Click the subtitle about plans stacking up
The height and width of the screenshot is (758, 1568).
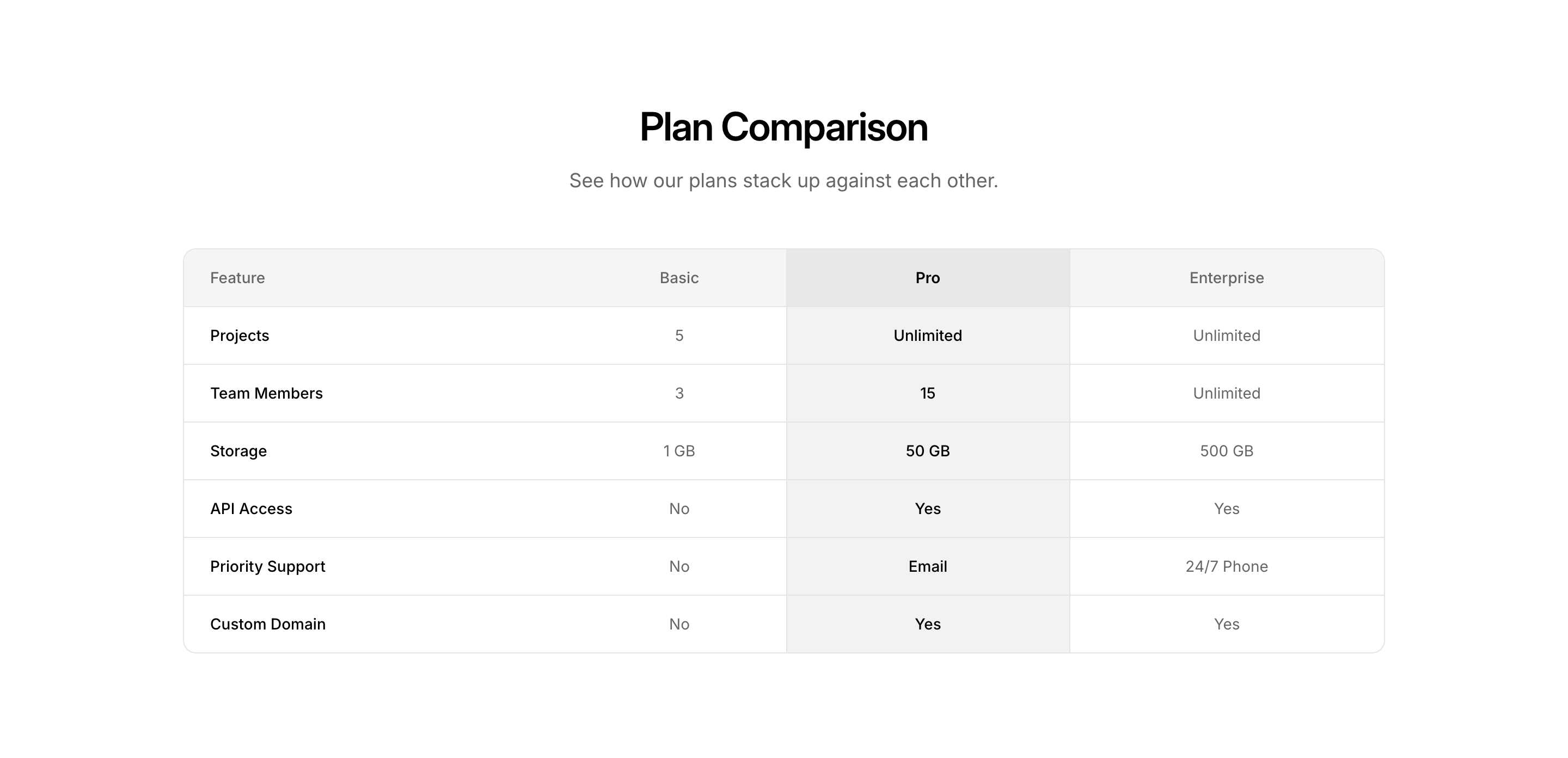pyautogui.click(x=783, y=181)
